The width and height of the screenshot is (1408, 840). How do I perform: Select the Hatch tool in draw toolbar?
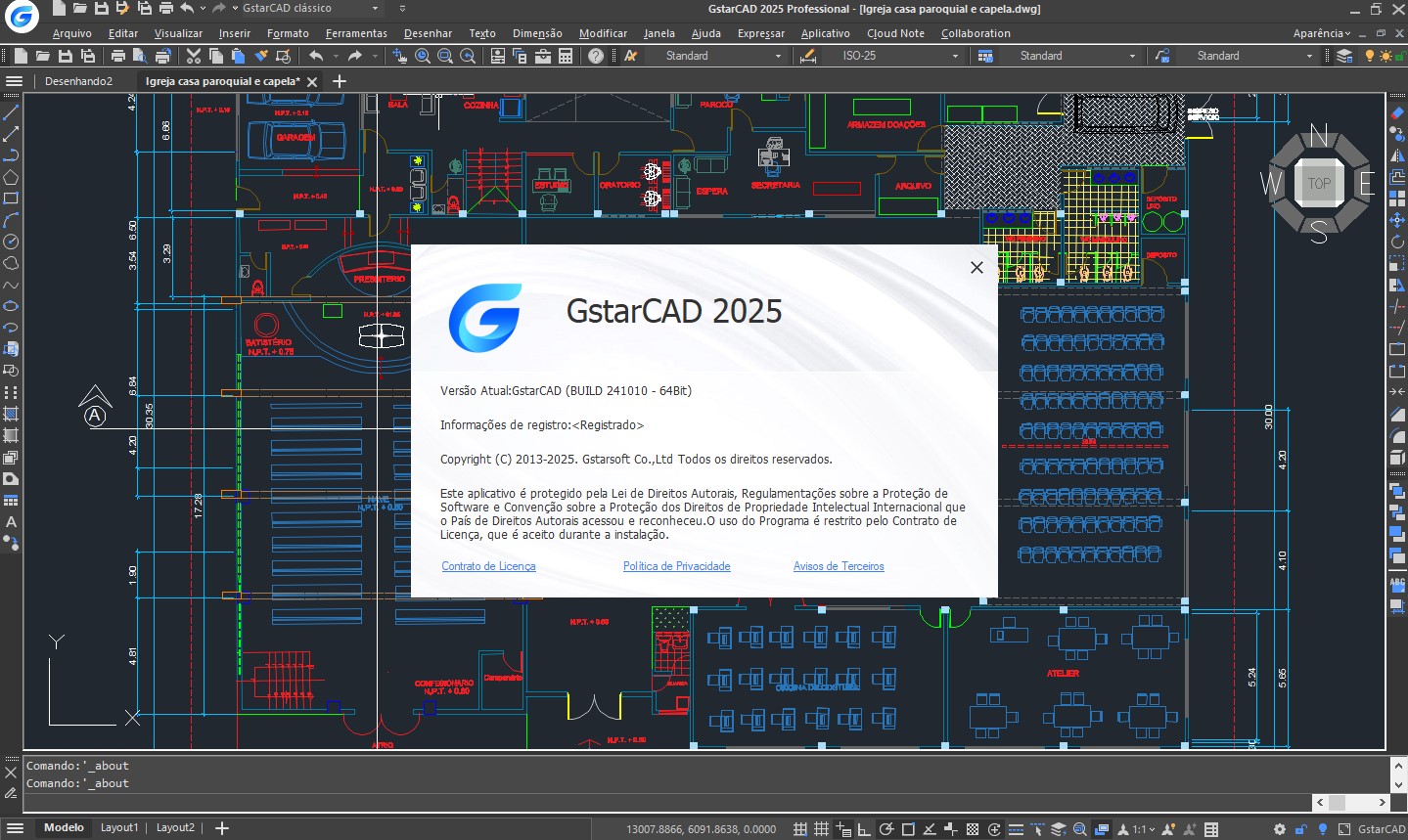[x=11, y=414]
